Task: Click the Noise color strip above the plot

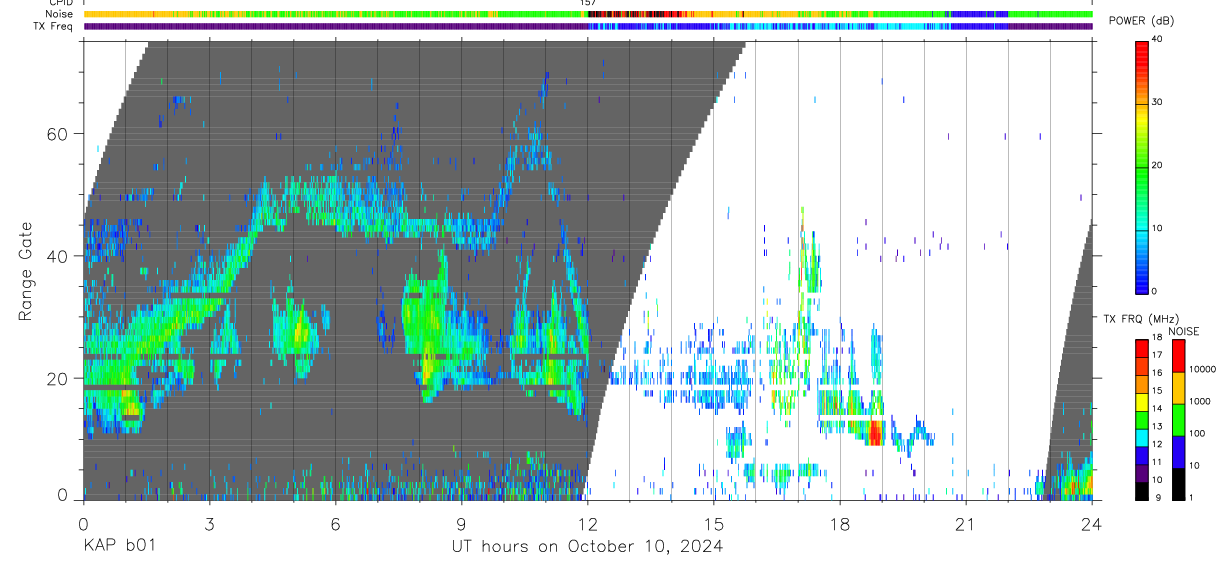Action: click(588, 14)
